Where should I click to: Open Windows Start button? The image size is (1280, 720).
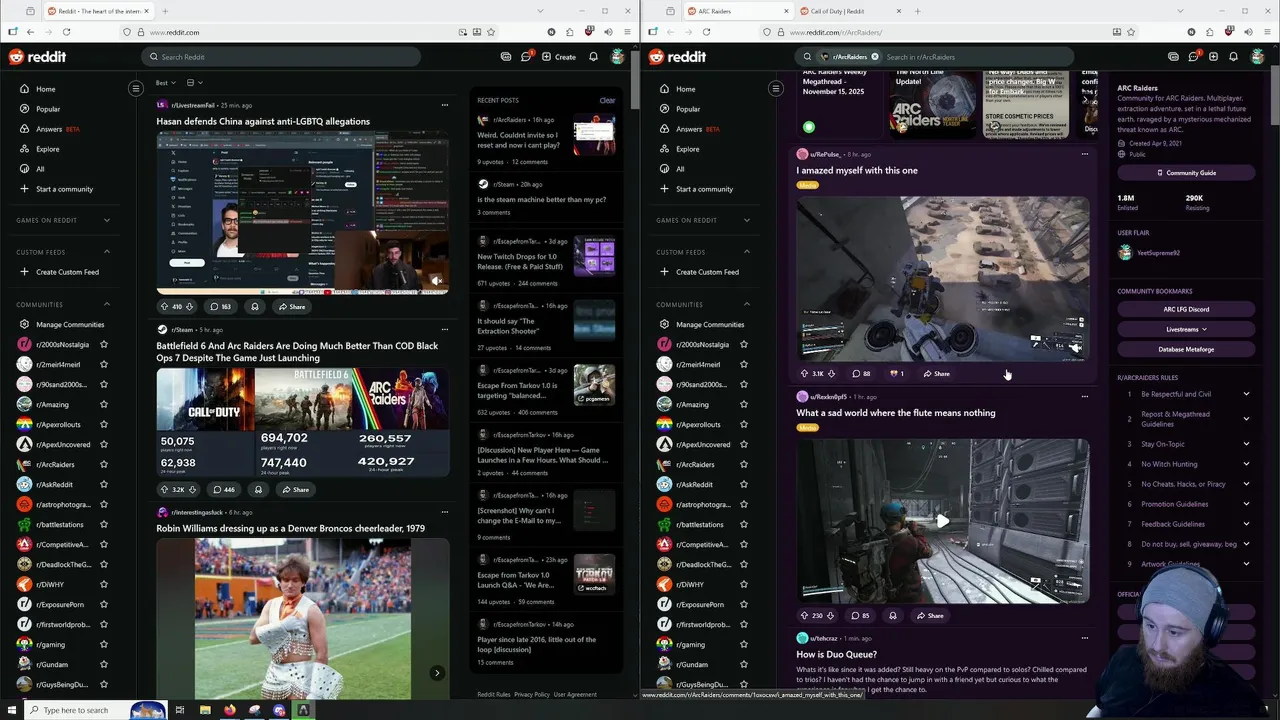tap(10, 710)
